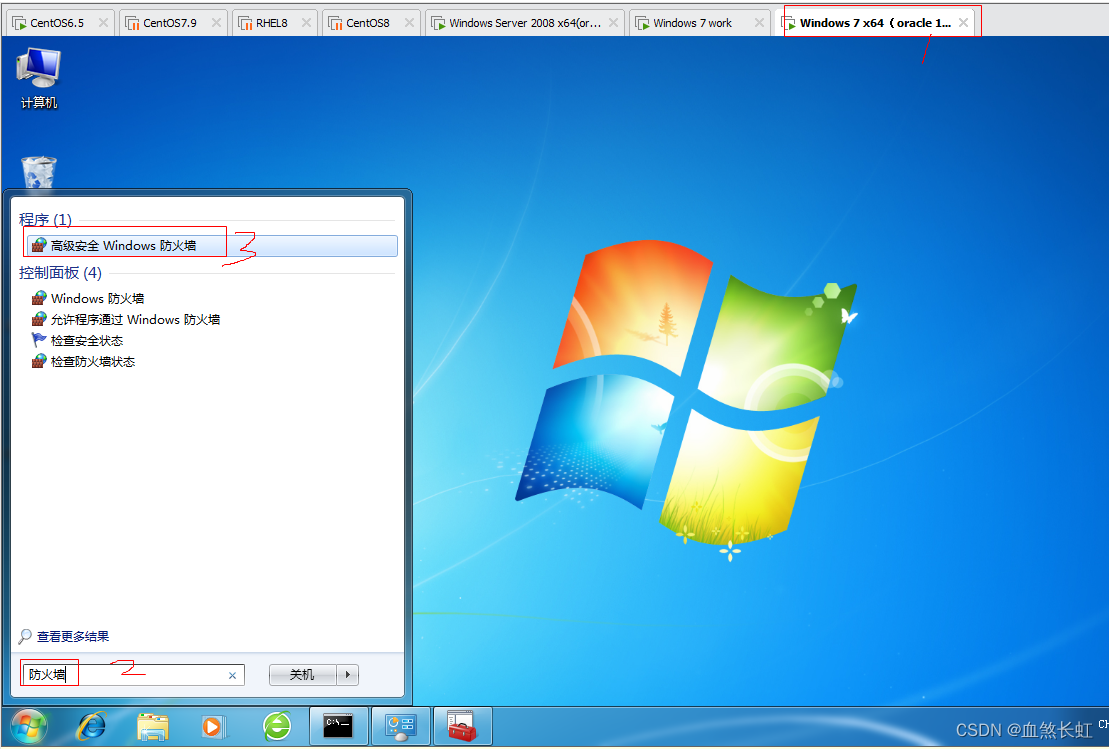This screenshot has width=1109, height=749.
Task: Click 查看更多结果 link
Action: pos(73,637)
